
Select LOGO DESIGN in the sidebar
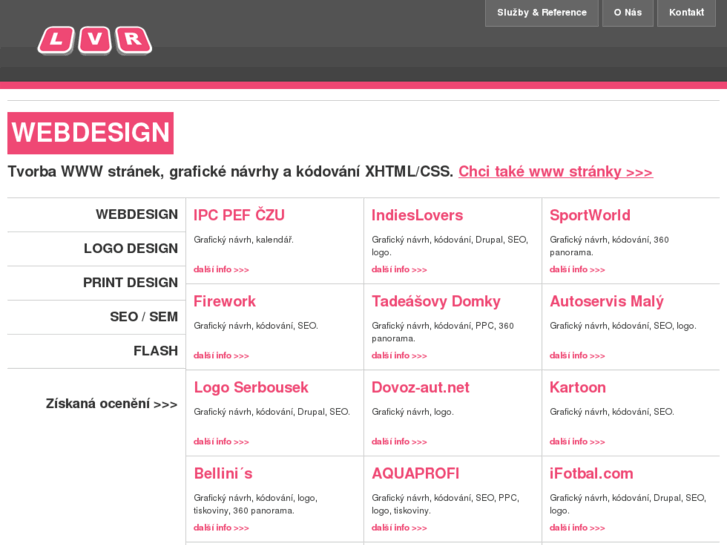tap(131, 249)
